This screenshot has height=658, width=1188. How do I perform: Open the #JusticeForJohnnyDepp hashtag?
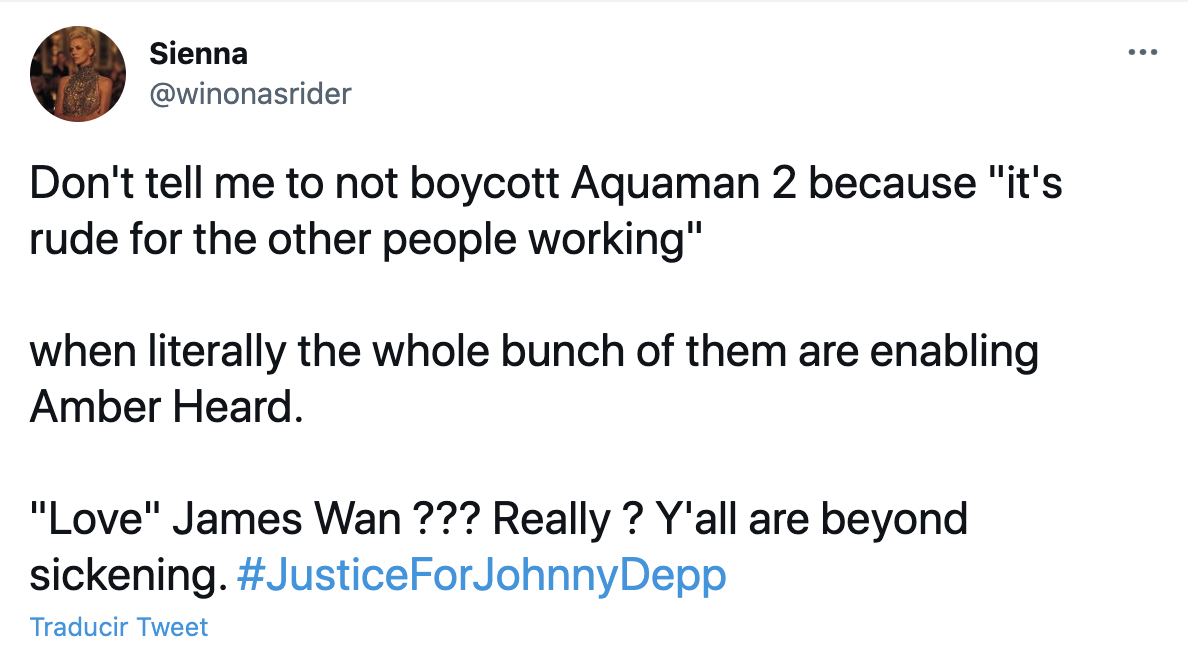pyautogui.click(x=482, y=575)
